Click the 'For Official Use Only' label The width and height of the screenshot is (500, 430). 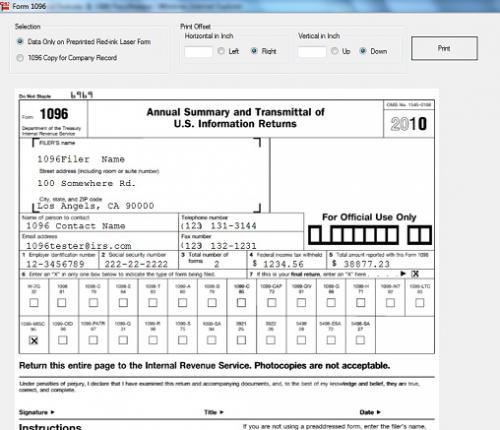coord(369,217)
